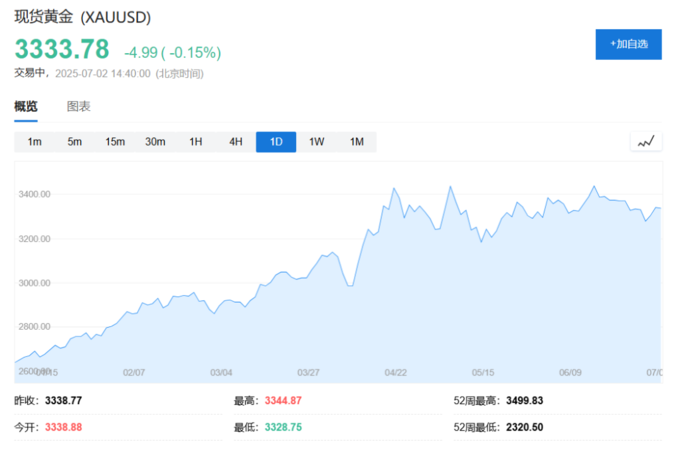Click the 04/22 date axis label

(396, 372)
